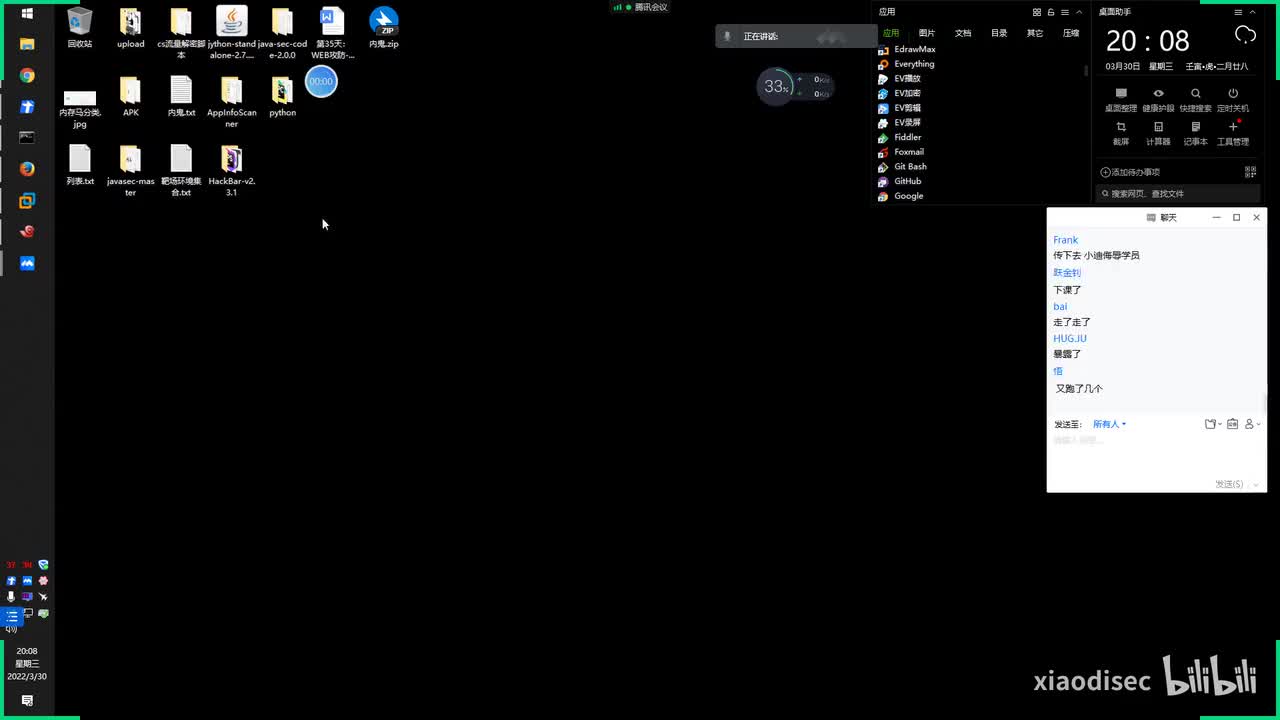Launch GitHub from the app list
Screen dimensions: 1280x720
tap(899, 181)
